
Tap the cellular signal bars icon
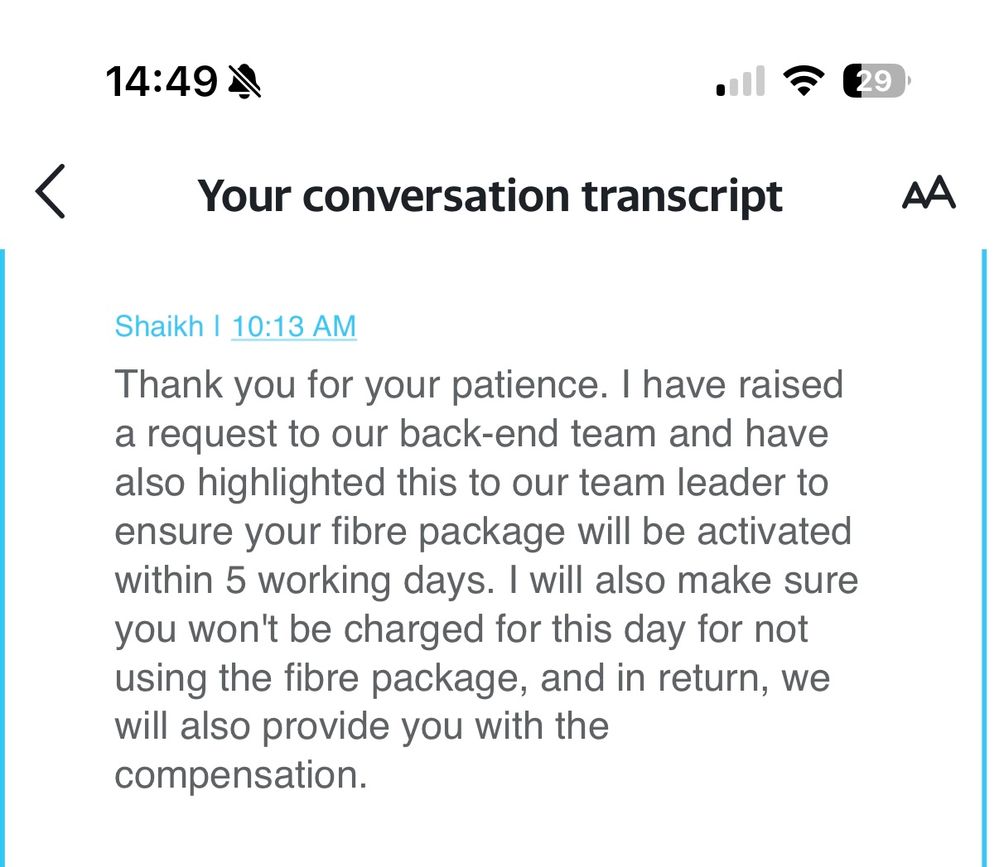pos(740,81)
